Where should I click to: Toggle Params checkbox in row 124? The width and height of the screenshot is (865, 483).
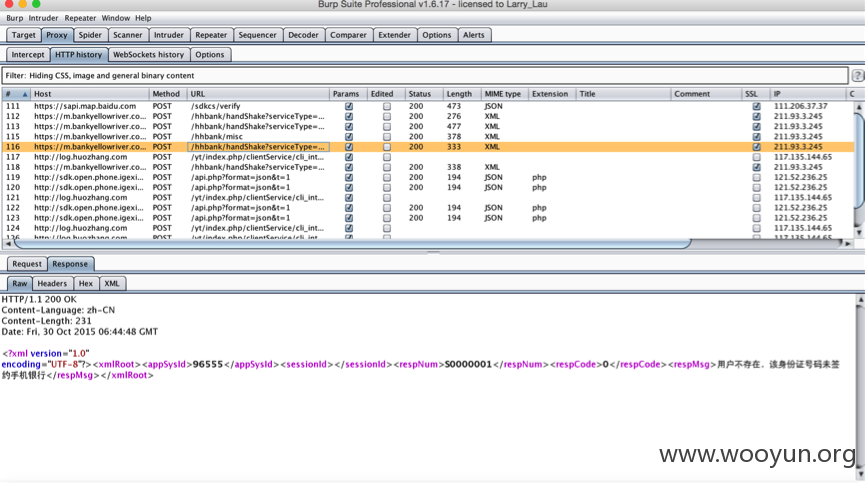pyautogui.click(x=349, y=228)
